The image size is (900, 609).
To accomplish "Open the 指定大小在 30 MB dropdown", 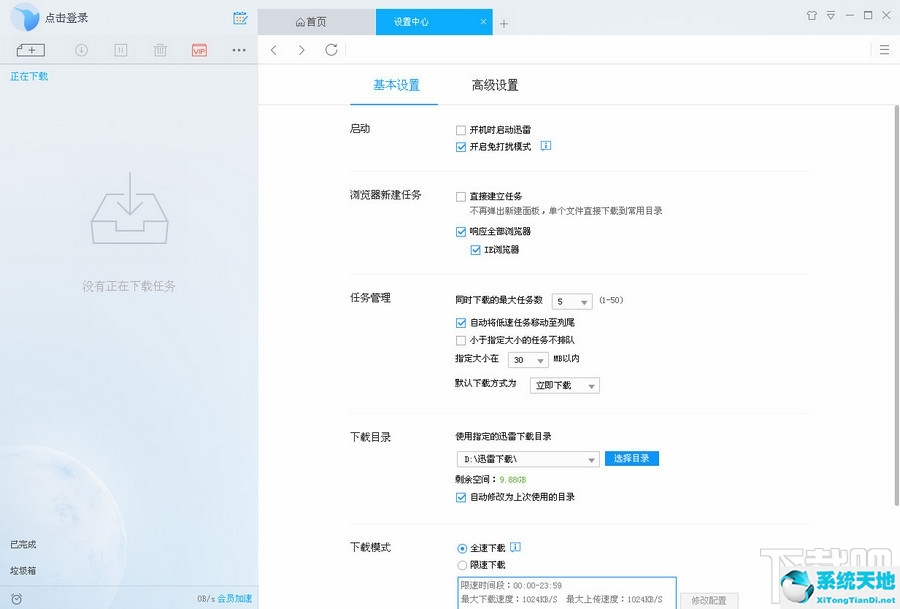I will 528,360.
